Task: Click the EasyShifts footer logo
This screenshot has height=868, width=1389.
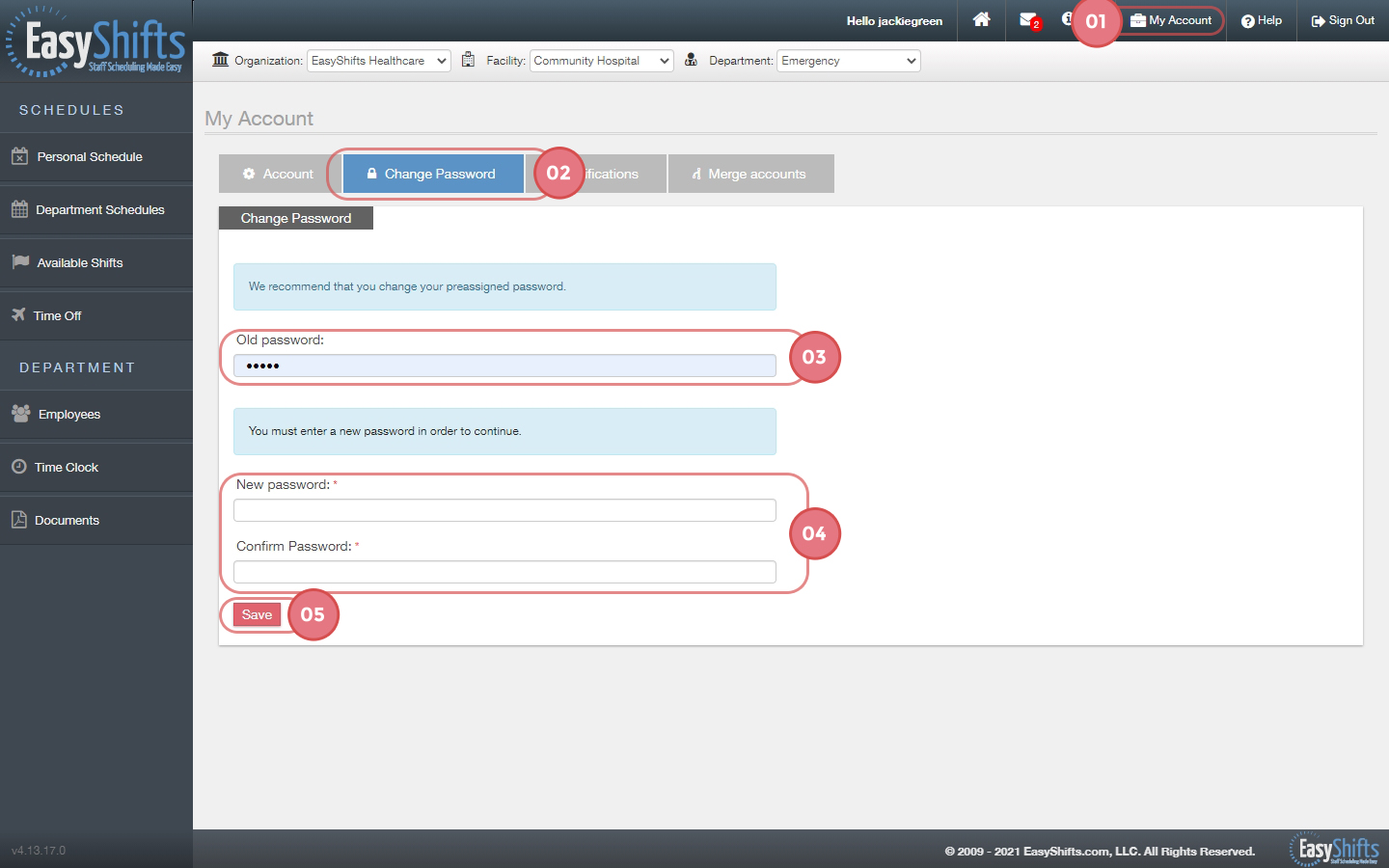Action: point(1335,848)
